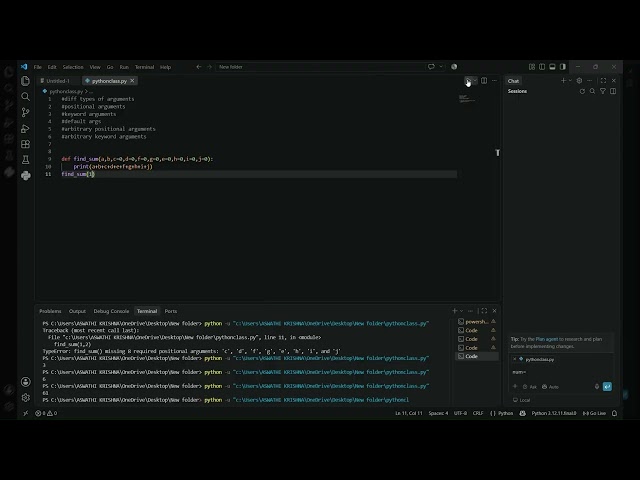This screenshot has height=480, width=640.
Task: Open the Extensions view
Action: (x=25, y=144)
